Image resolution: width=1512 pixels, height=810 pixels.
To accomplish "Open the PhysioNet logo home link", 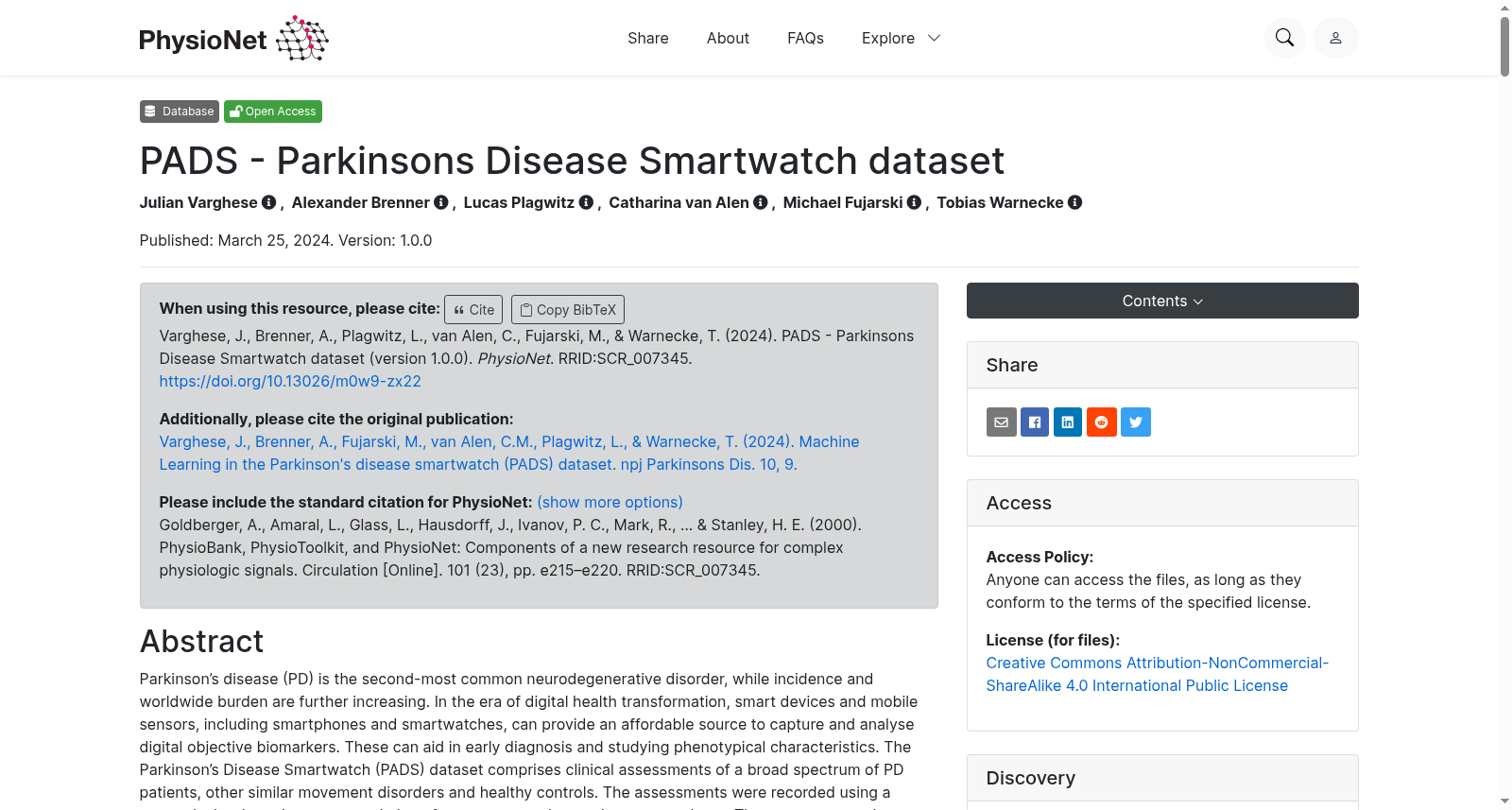I will click(233, 39).
